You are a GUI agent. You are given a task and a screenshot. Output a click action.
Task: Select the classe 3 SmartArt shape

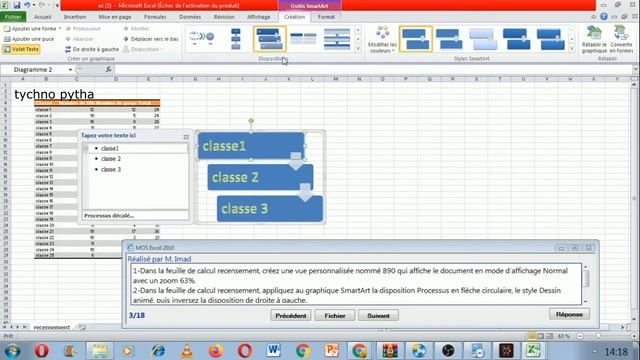[270, 209]
